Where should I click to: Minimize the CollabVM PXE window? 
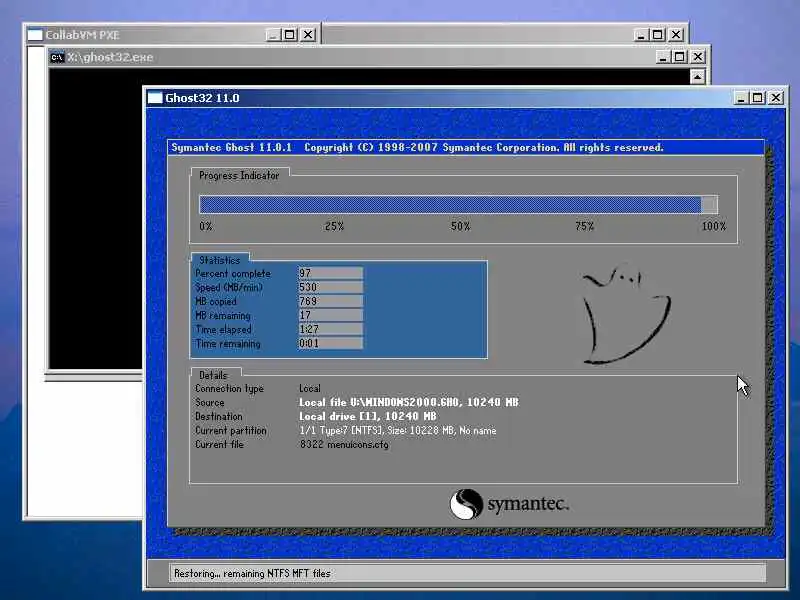click(x=273, y=35)
